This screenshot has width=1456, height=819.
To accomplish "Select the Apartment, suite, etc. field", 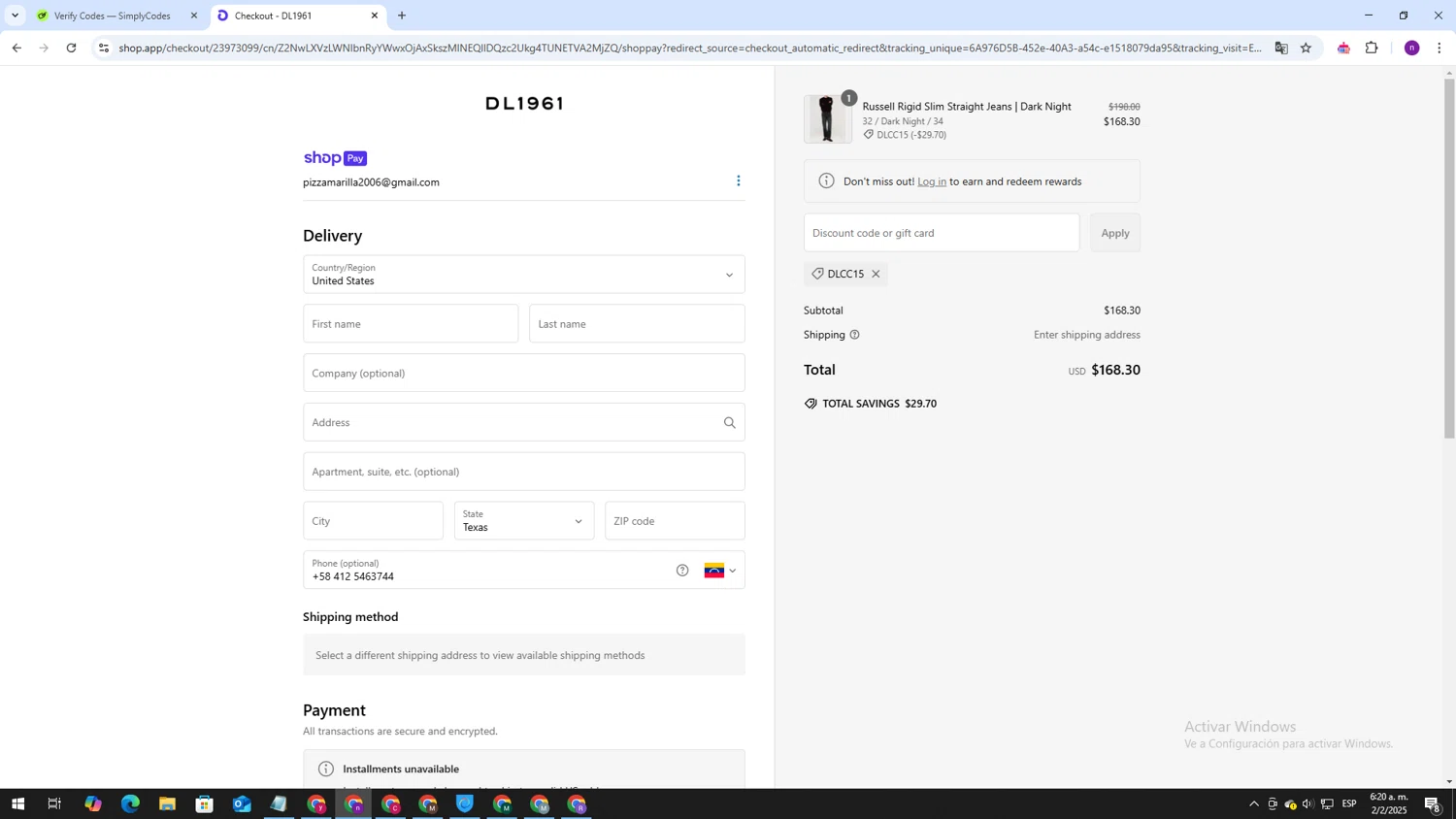I will click(523, 472).
